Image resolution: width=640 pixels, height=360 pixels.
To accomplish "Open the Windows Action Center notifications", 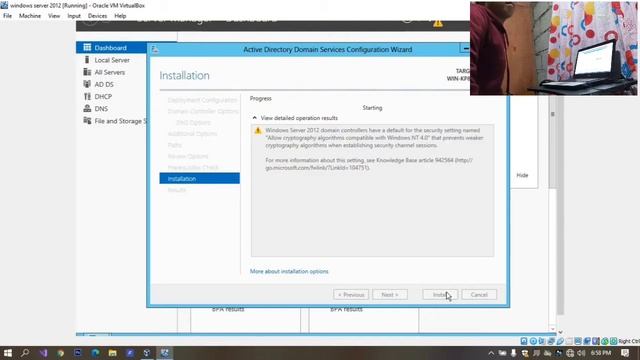I will pos(625,353).
